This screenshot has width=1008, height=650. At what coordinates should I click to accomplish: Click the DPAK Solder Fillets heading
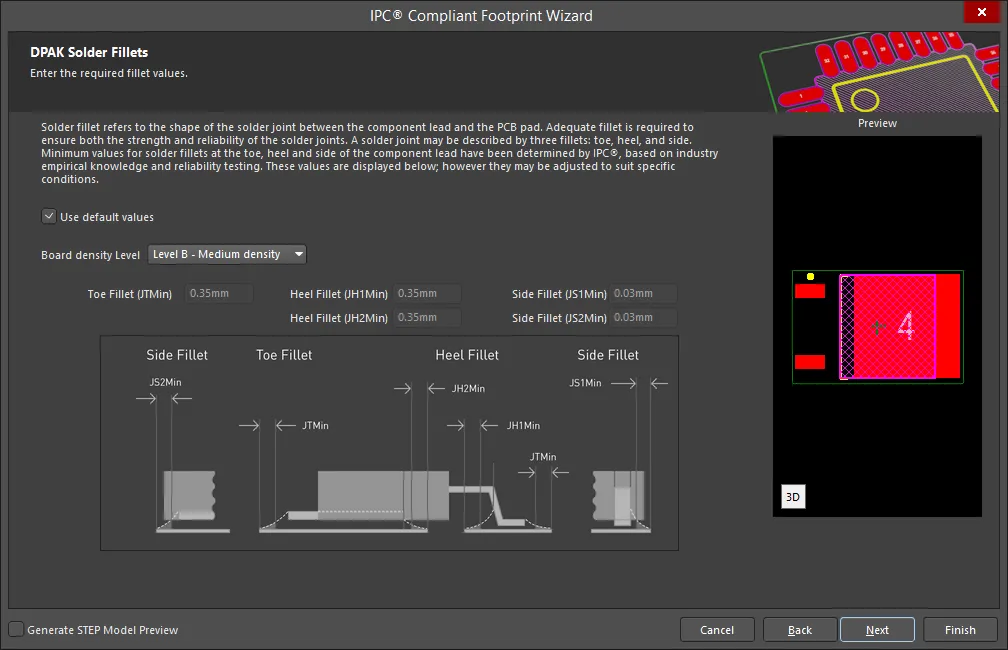pyautogui.click(x=89, y=53)
